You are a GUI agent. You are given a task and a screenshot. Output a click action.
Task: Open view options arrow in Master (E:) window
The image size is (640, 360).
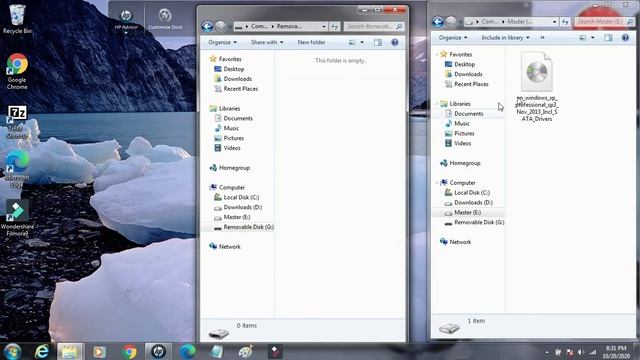click(593, 38)
